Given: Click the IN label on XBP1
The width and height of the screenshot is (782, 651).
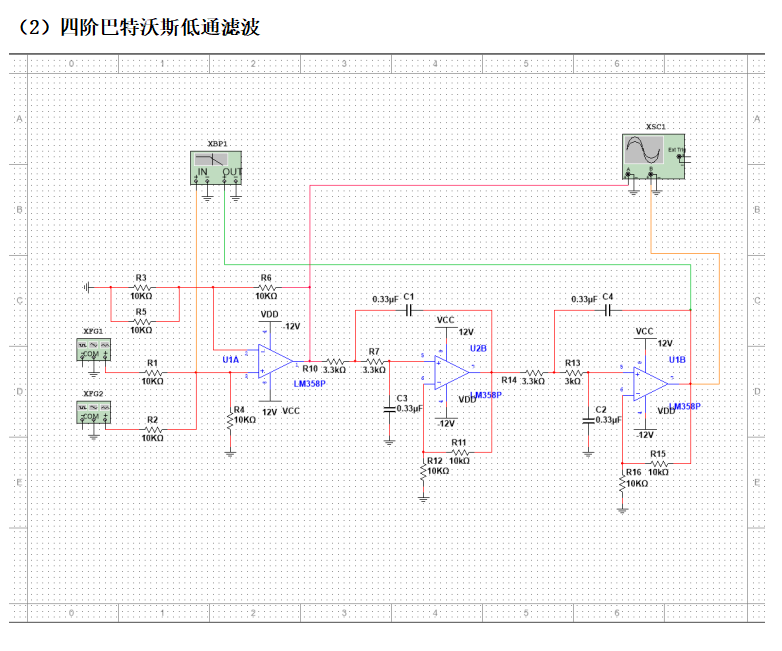Looking at the screenshot, I should [202, 172].
